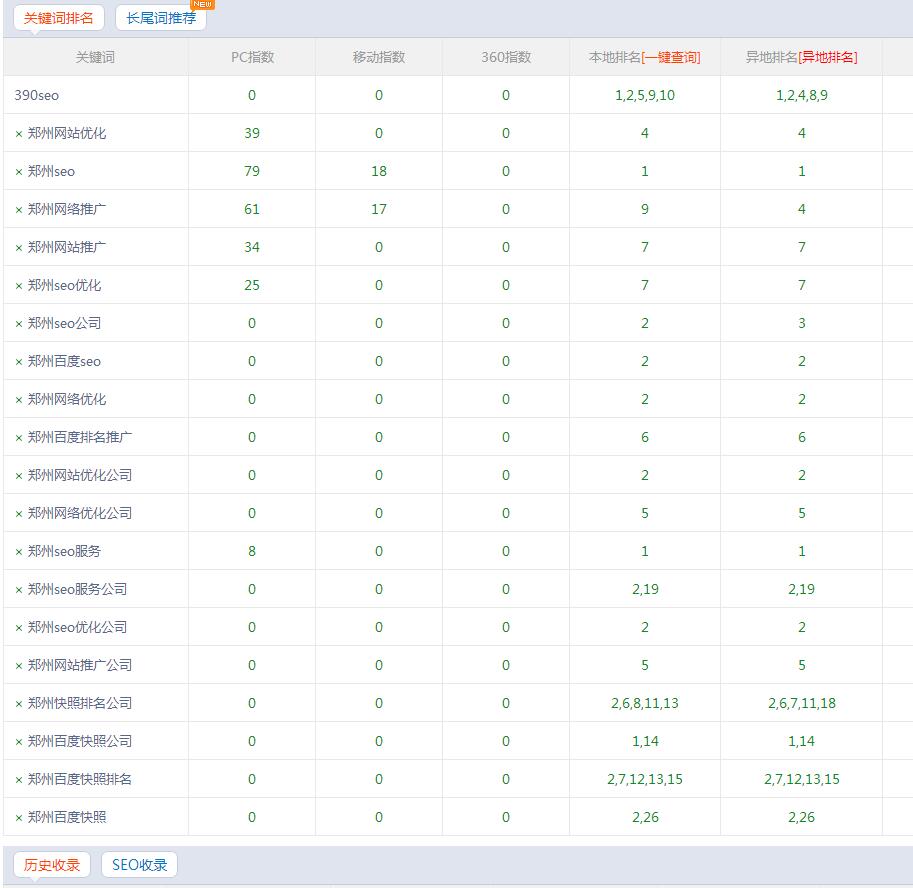The image size is (913, 888).
Task: Delete the 郑州seo服务 keyword with ×
Action: pos(19,552)
